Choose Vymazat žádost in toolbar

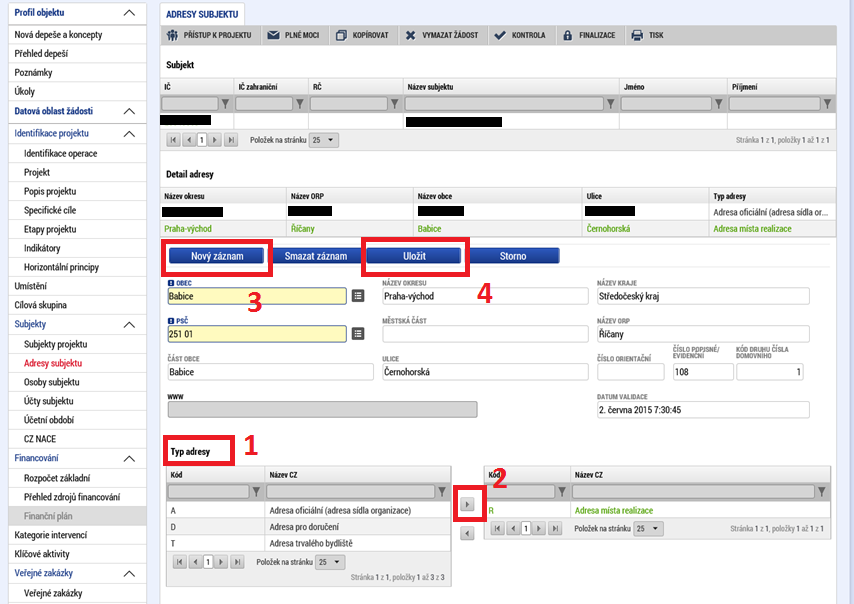[x=442, y=35]
